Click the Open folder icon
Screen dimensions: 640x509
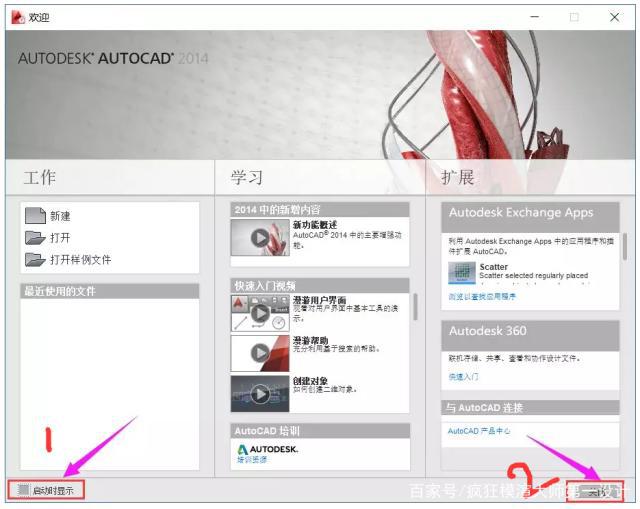(x=35, y=238)
